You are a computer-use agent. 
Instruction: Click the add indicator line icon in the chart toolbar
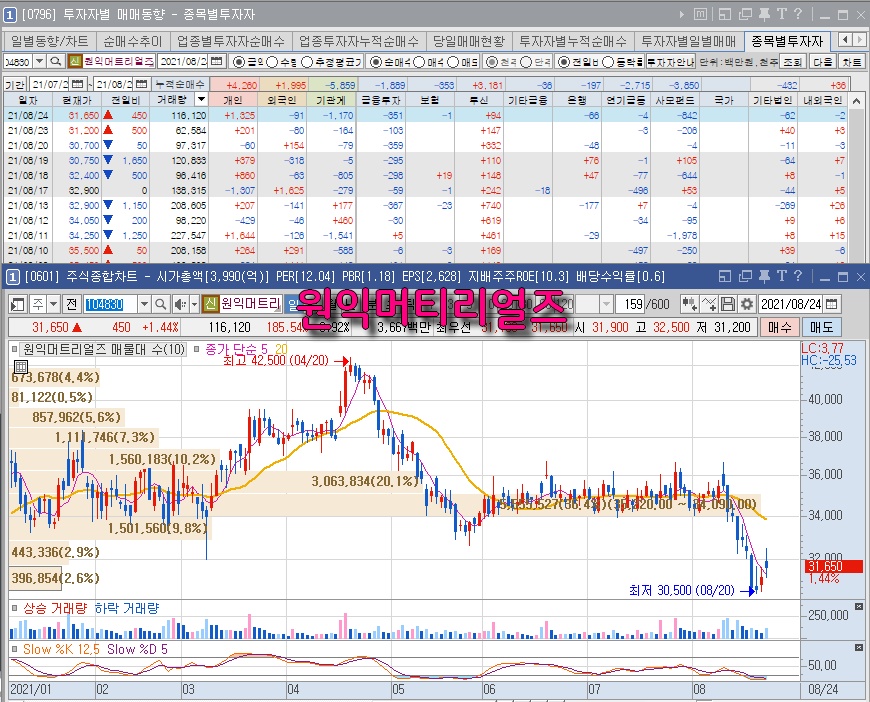pos(709,304)
